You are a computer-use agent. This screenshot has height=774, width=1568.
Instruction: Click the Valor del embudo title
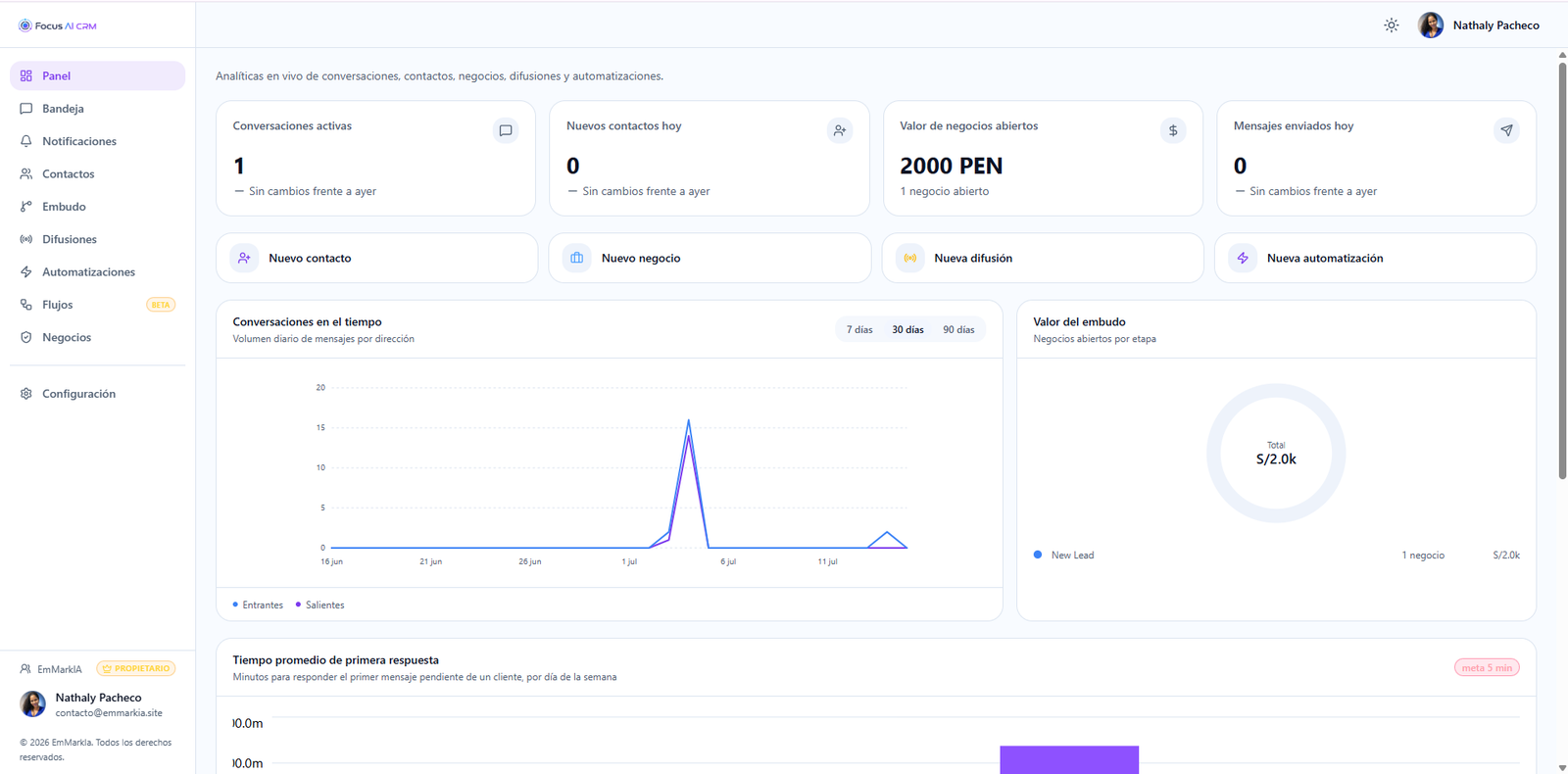(x=1079, y=321)
